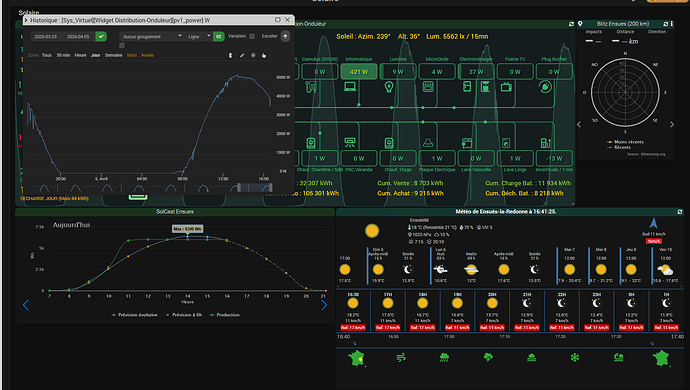Click the green compare button beside the Ligne dropdown
The image size is (690, 390).
tap(219, 37)
